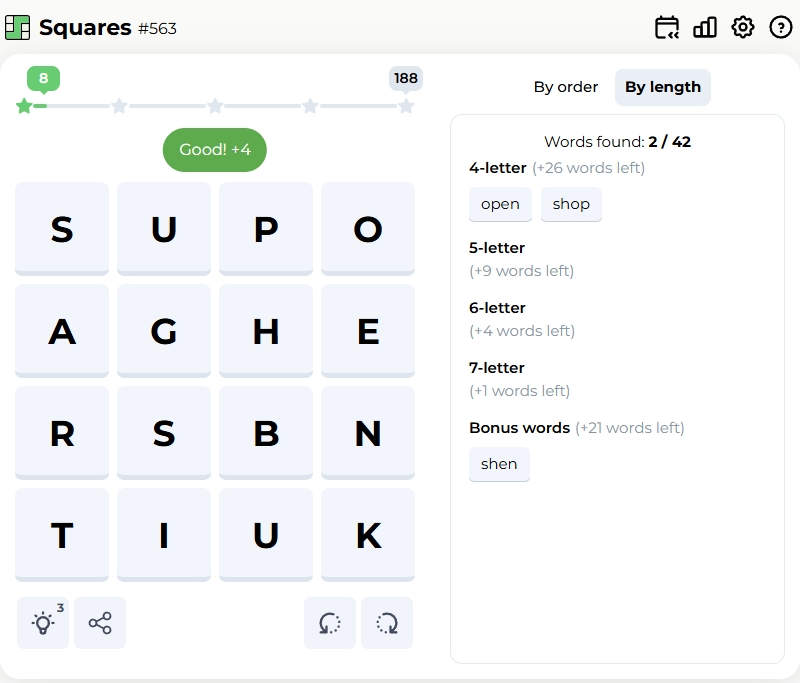Click the '+1 words left' text
This screenshot has height=683, width=800.
point(519,391)
